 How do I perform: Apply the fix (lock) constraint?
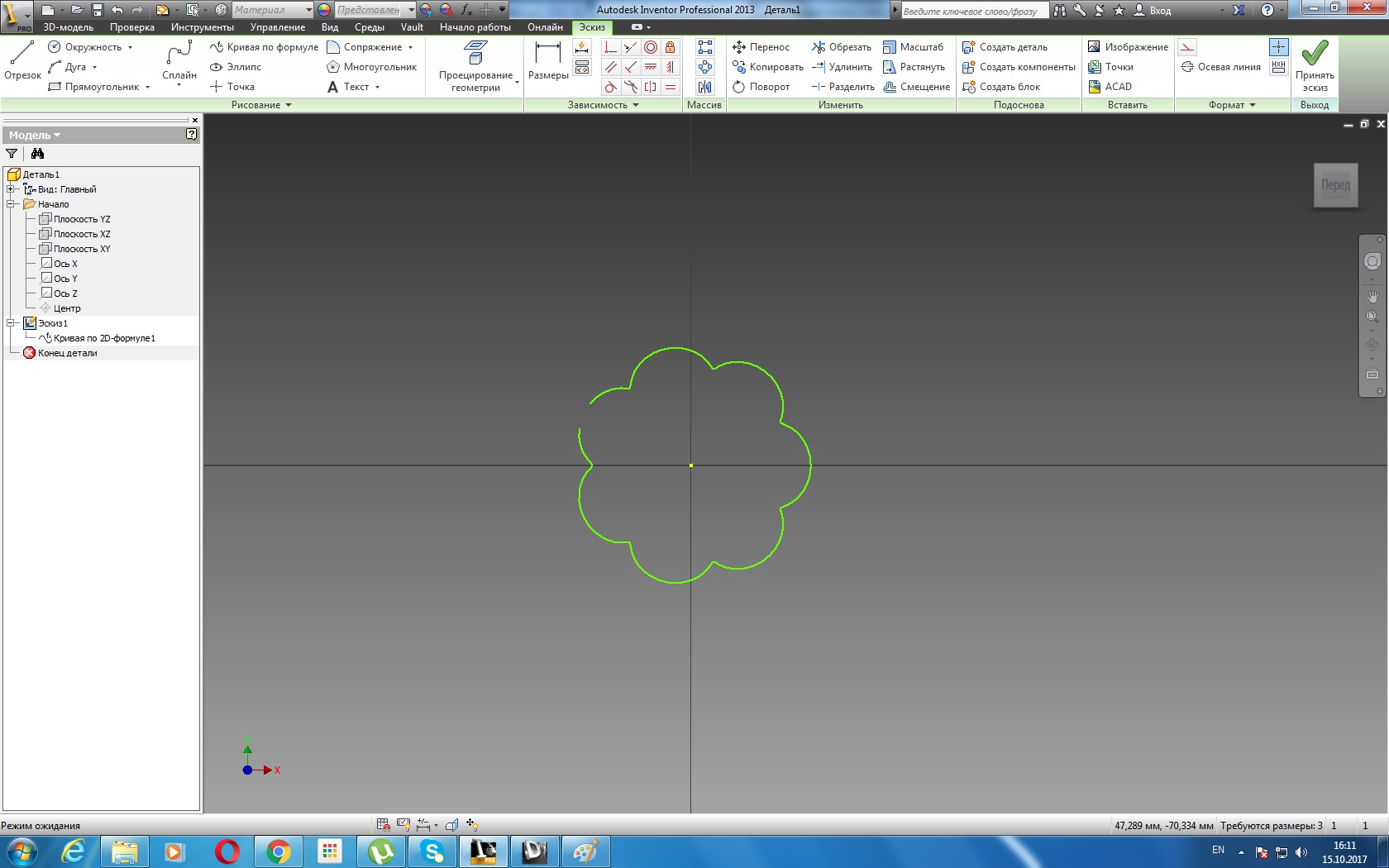(671, 47)
